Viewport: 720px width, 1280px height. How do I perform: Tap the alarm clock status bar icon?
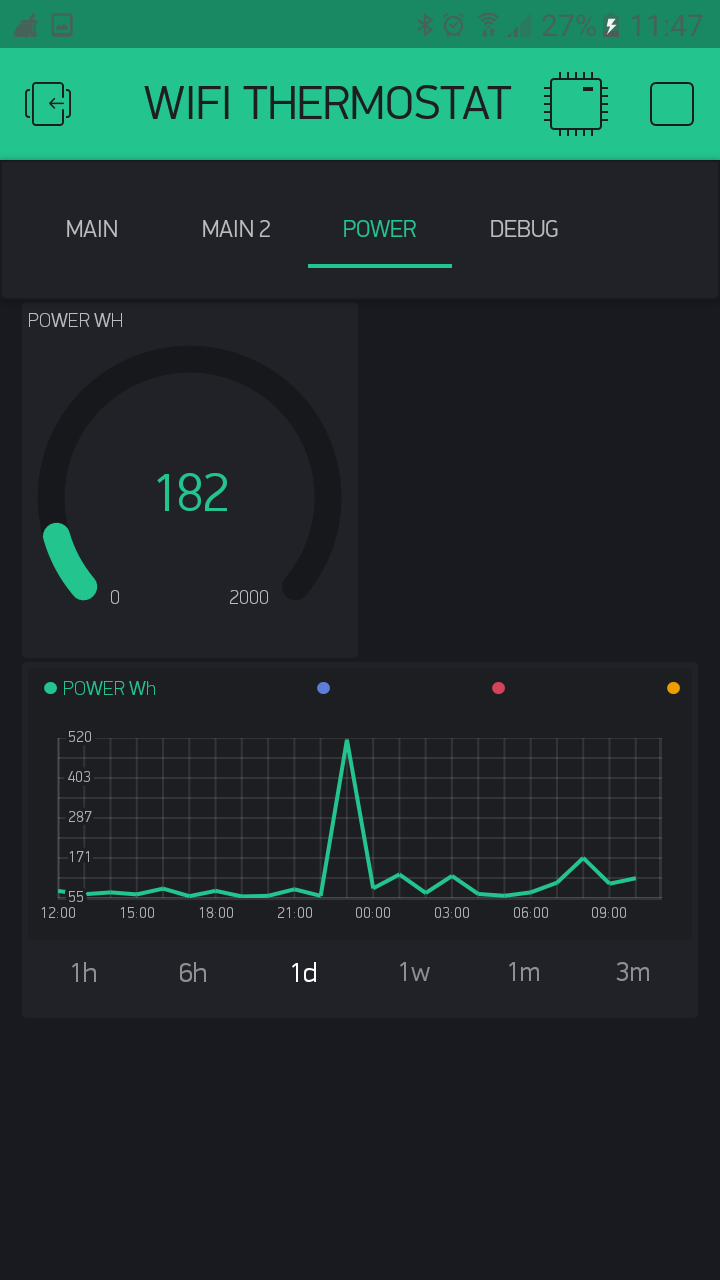(x=454, y=25)
